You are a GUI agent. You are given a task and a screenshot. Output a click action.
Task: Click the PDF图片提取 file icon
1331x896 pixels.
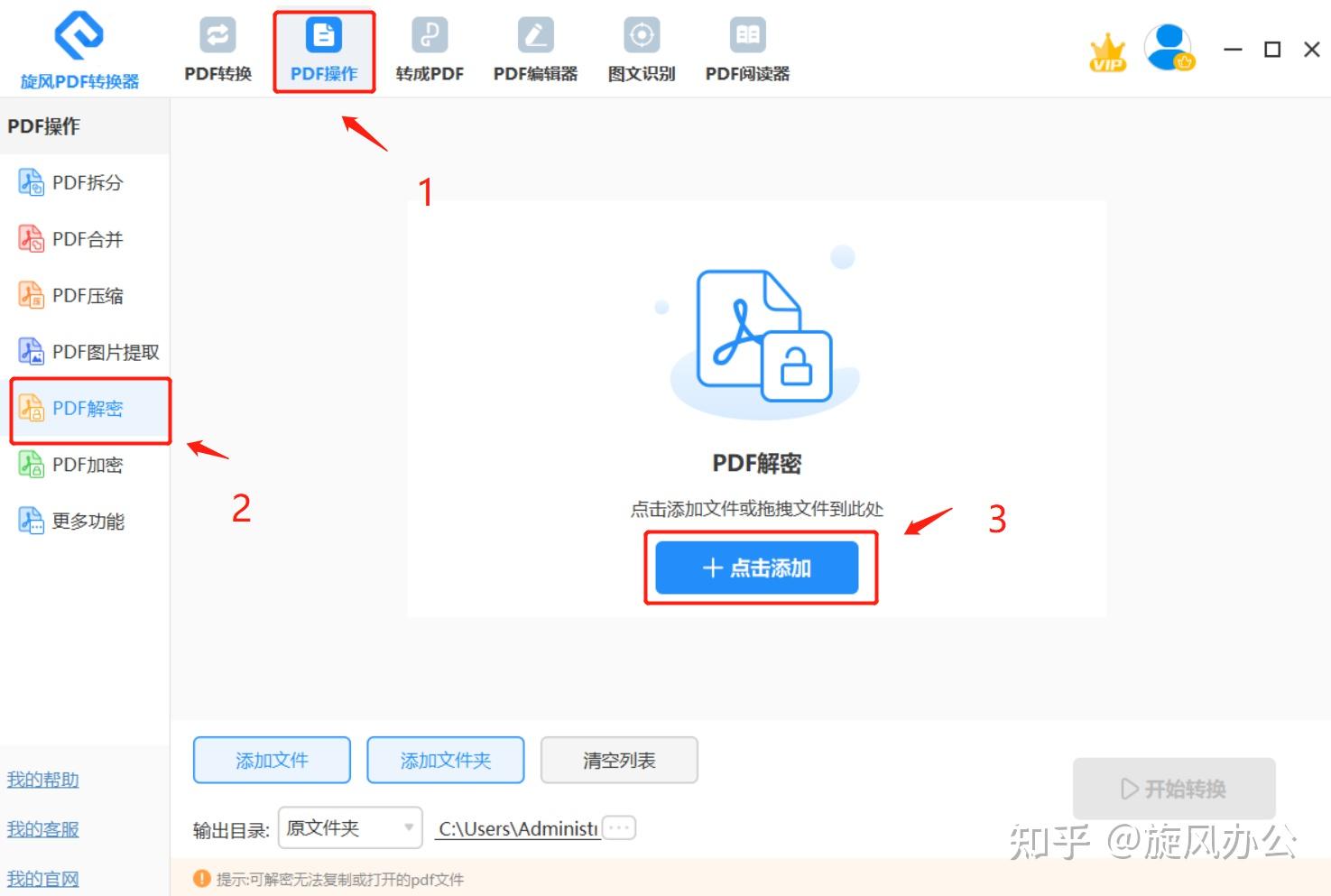click(32, 352)
